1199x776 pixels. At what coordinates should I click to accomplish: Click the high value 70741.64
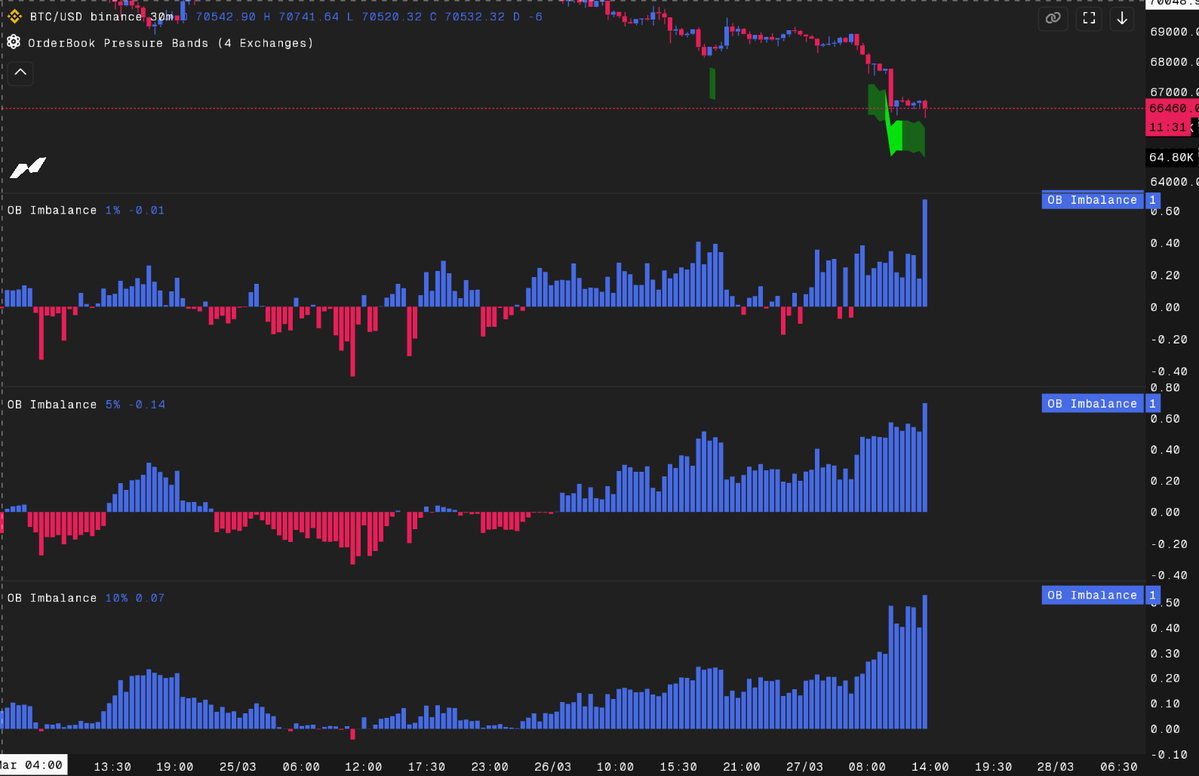(x=308, y=16)
